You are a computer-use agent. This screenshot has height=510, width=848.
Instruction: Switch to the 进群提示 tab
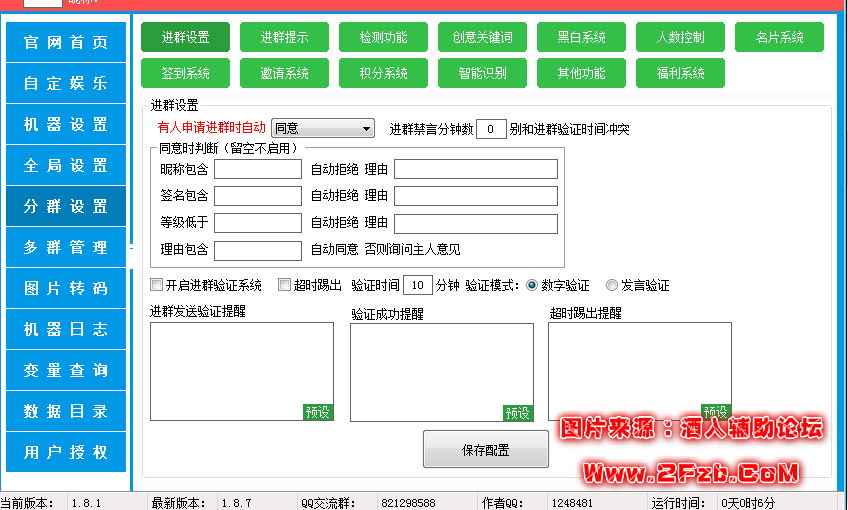284,37
